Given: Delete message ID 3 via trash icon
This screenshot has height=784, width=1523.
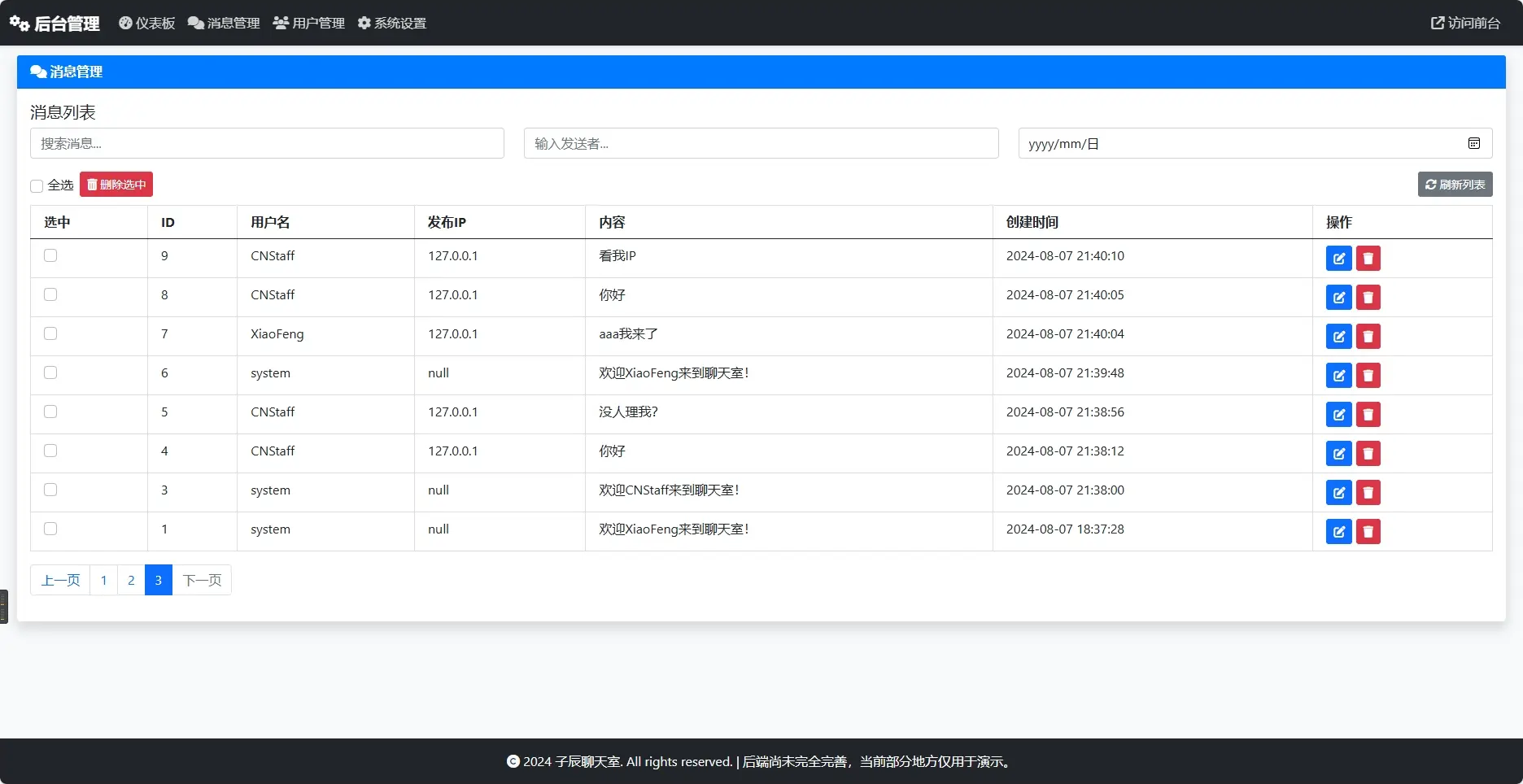Looking at the screenshot, I should point(1368,493).
